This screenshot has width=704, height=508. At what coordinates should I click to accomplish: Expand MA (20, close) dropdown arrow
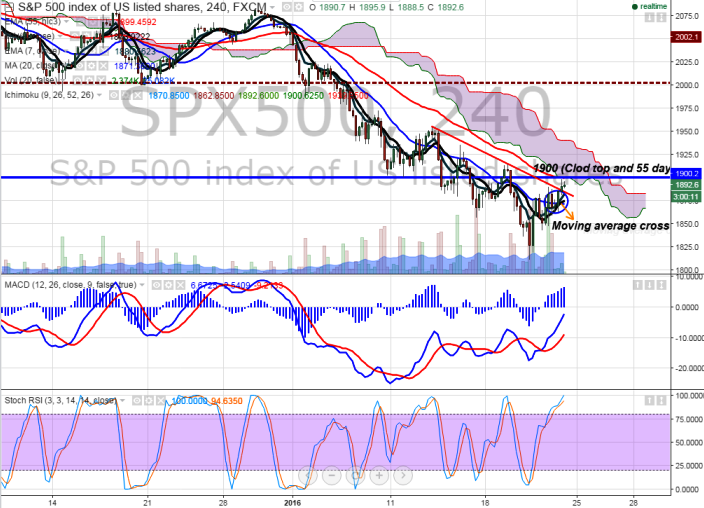(66, 66)
